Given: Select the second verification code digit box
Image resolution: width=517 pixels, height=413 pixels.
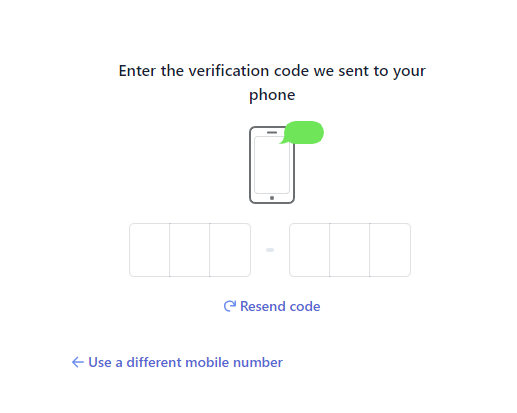Looking at the screenshot, I should click(x=190, y=250).
